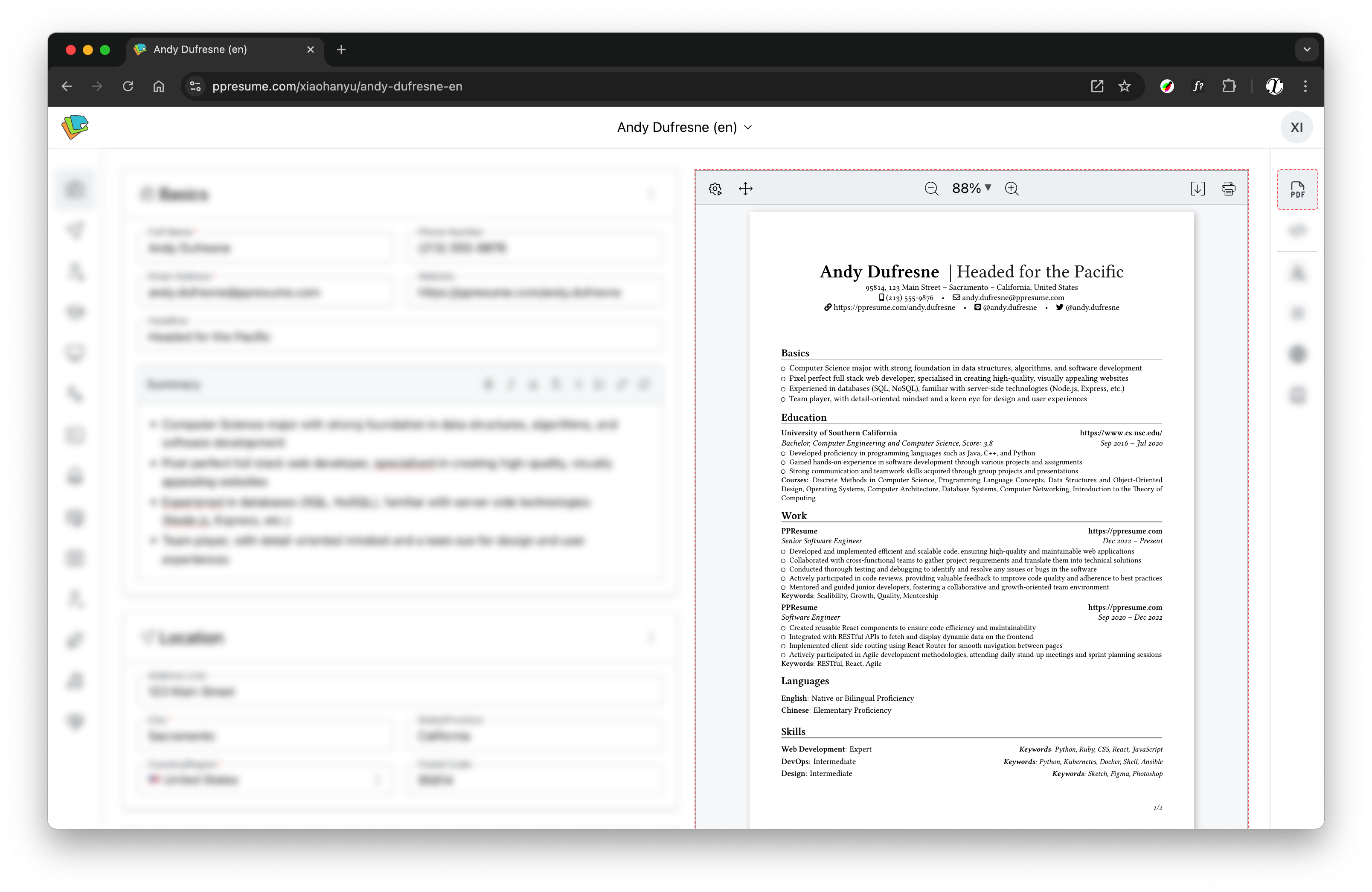This screenshot has width=1372, height=892.
Task: Zoom out the resume preview
Action: (931, 189)
